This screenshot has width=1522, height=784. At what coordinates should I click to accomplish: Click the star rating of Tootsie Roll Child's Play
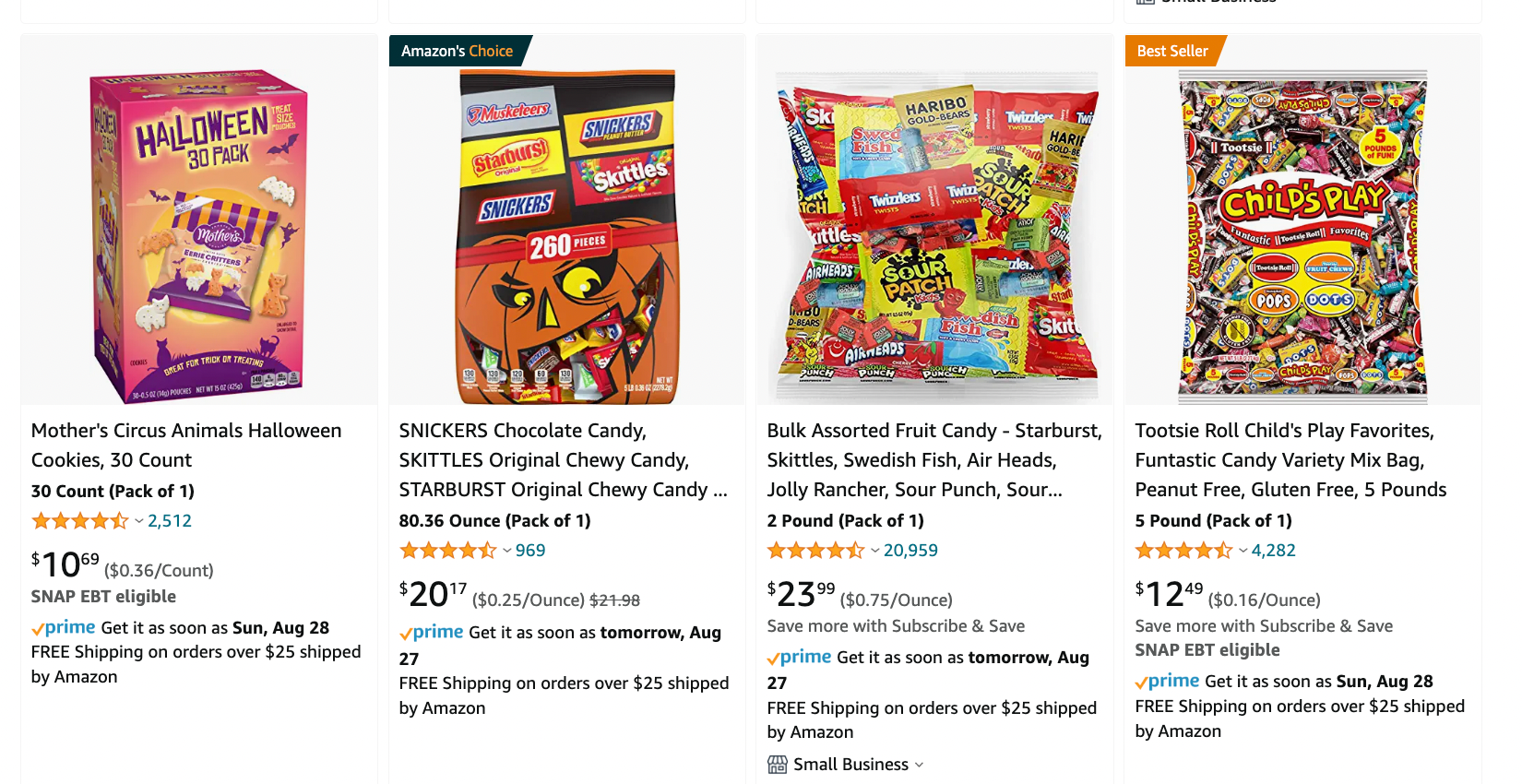[x=1184, y=551]
